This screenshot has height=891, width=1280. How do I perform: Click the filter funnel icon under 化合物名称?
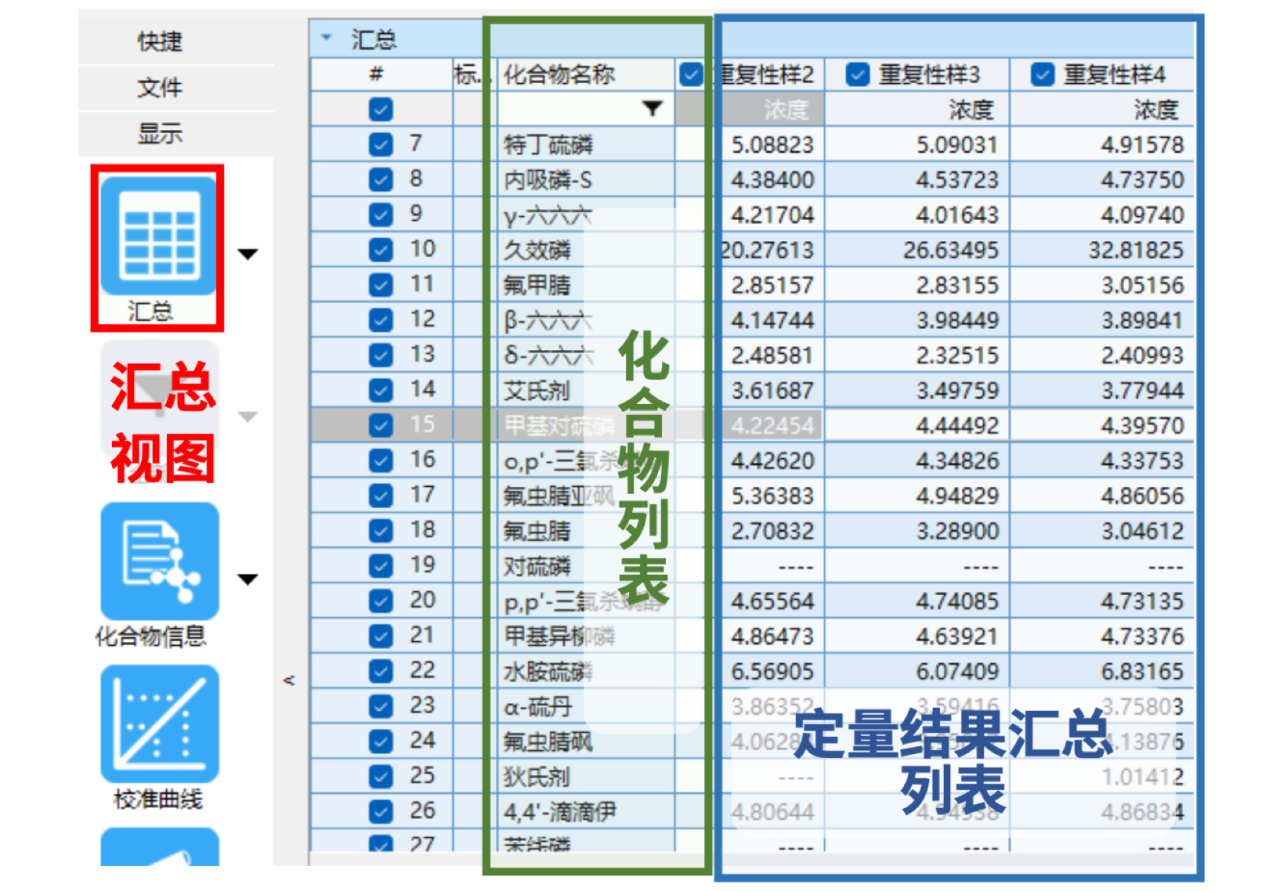[x=652, y=109]
